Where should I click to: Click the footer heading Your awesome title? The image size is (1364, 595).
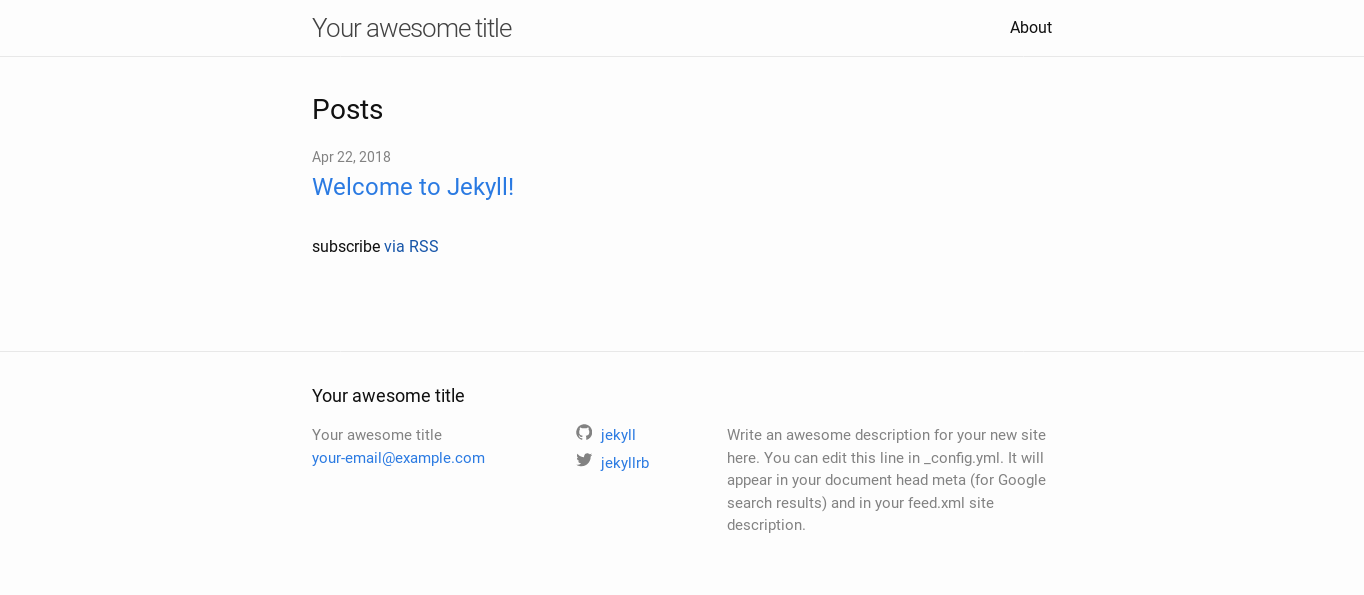(388, 396)
